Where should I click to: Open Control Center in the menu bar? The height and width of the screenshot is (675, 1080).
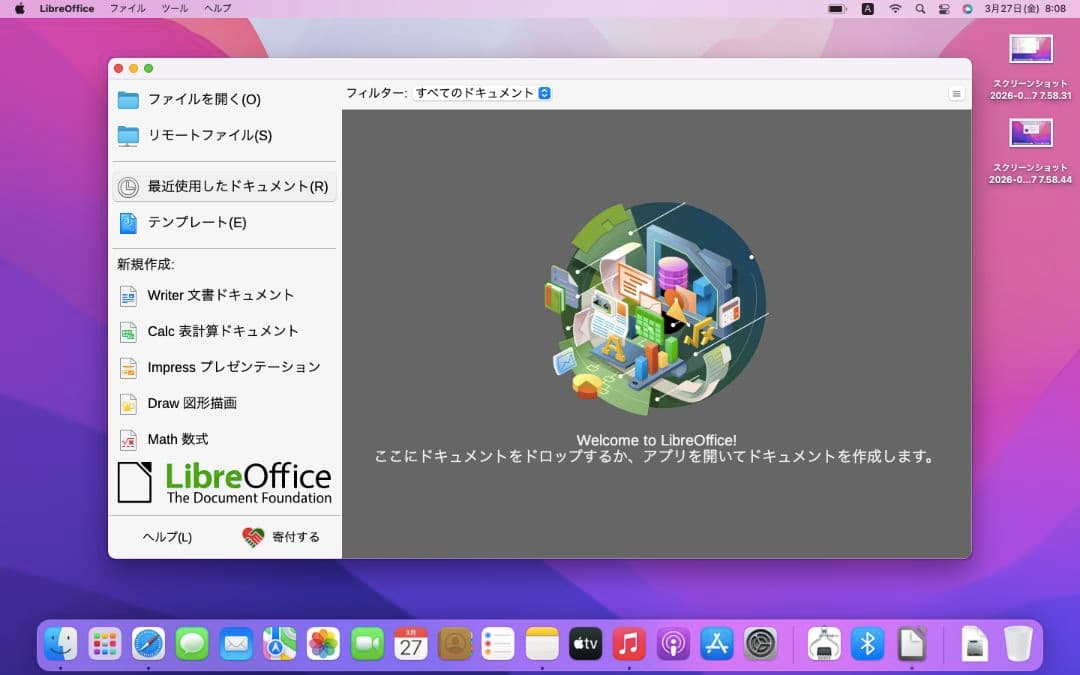(x=944, y=8)
